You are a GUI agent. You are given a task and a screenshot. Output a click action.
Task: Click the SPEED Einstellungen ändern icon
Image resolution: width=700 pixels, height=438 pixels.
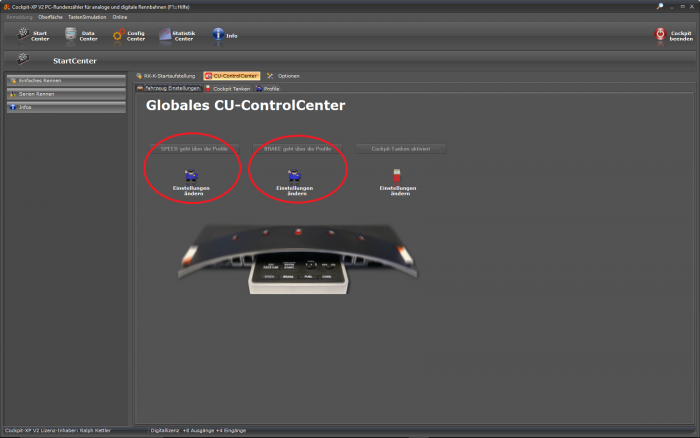click(x=191, y=176)
